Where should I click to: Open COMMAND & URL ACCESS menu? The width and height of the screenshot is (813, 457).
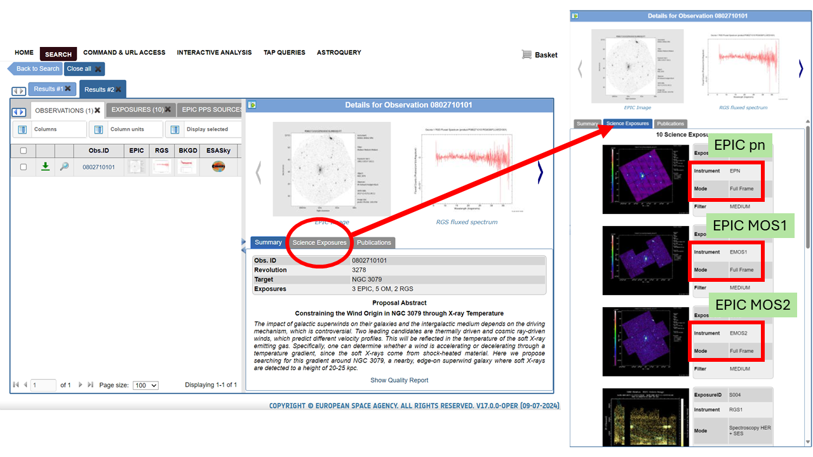(x=124, y=52)
